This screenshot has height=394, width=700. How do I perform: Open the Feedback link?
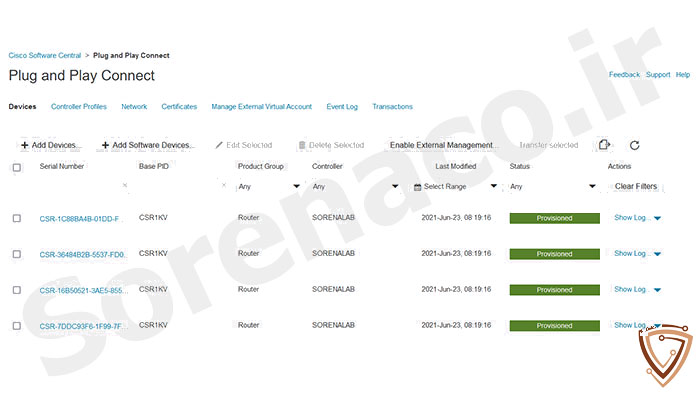click(624, 75)
